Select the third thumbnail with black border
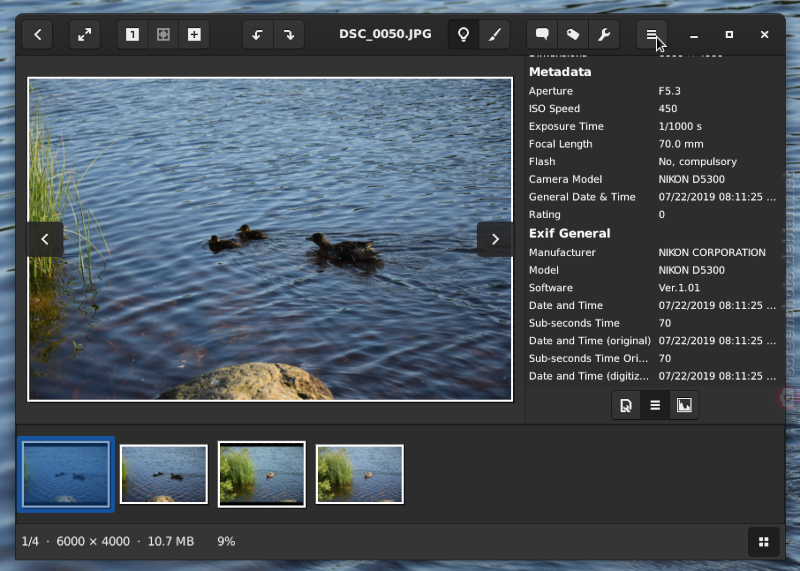The height and width of the screenshot is (571, 800). coord(262,474)
